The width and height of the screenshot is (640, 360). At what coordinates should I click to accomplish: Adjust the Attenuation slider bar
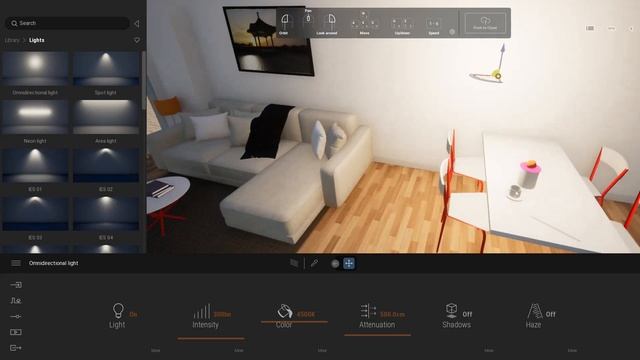(378, 335)
